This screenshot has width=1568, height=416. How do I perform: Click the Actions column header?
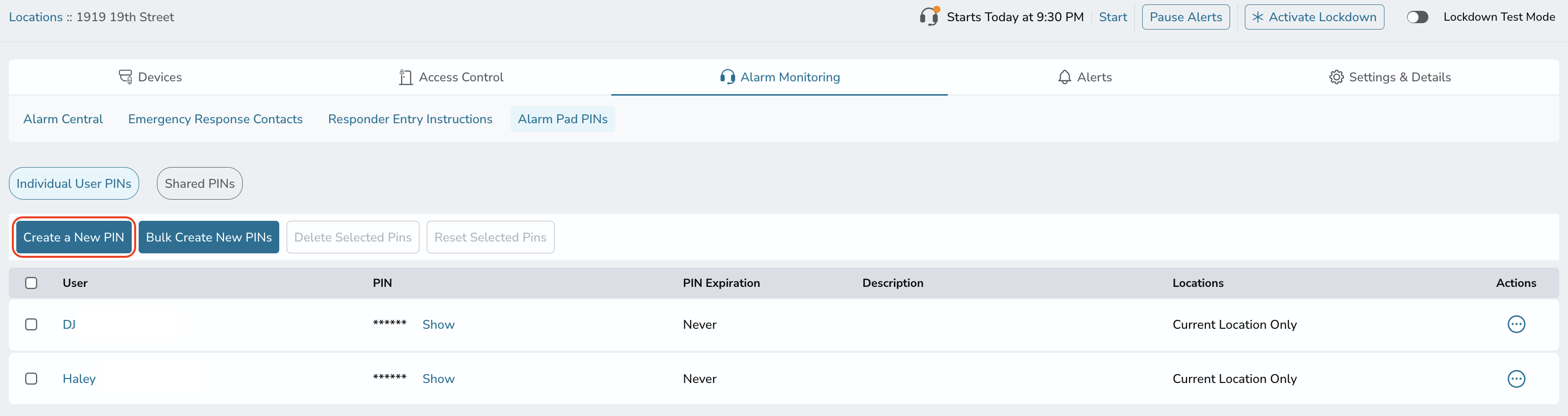pyautogui.click(x=1516, y=283)
